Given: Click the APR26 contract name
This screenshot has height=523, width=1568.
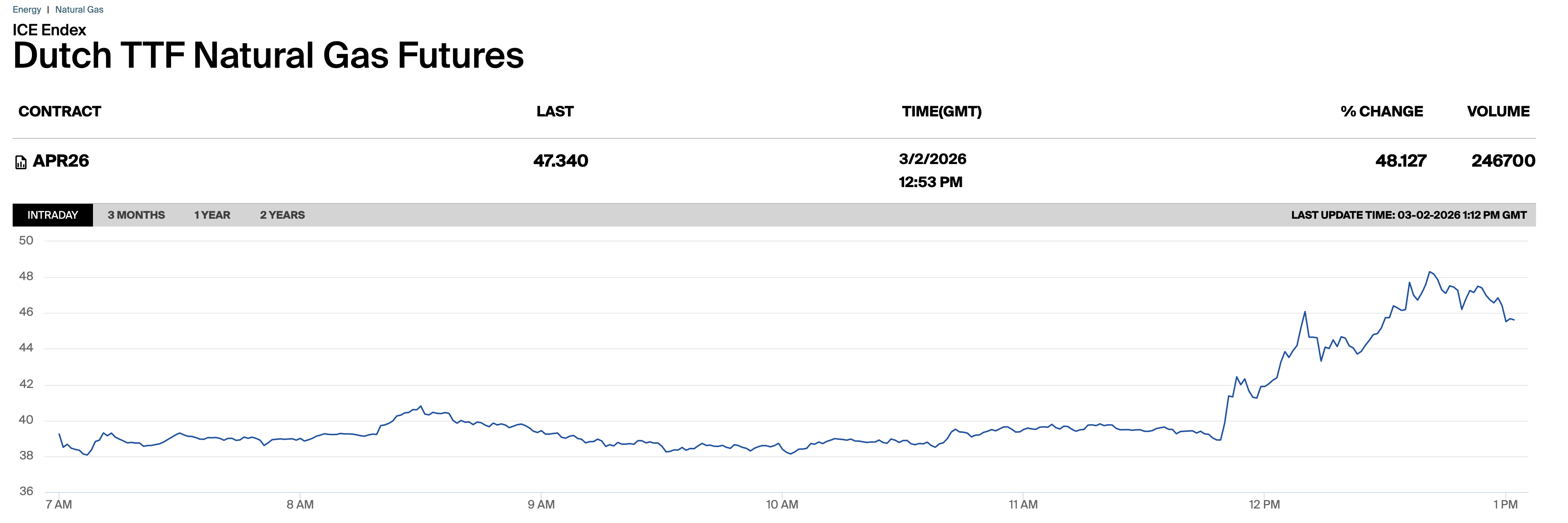Looking at the screenshot, I should (x=61, y=161).
